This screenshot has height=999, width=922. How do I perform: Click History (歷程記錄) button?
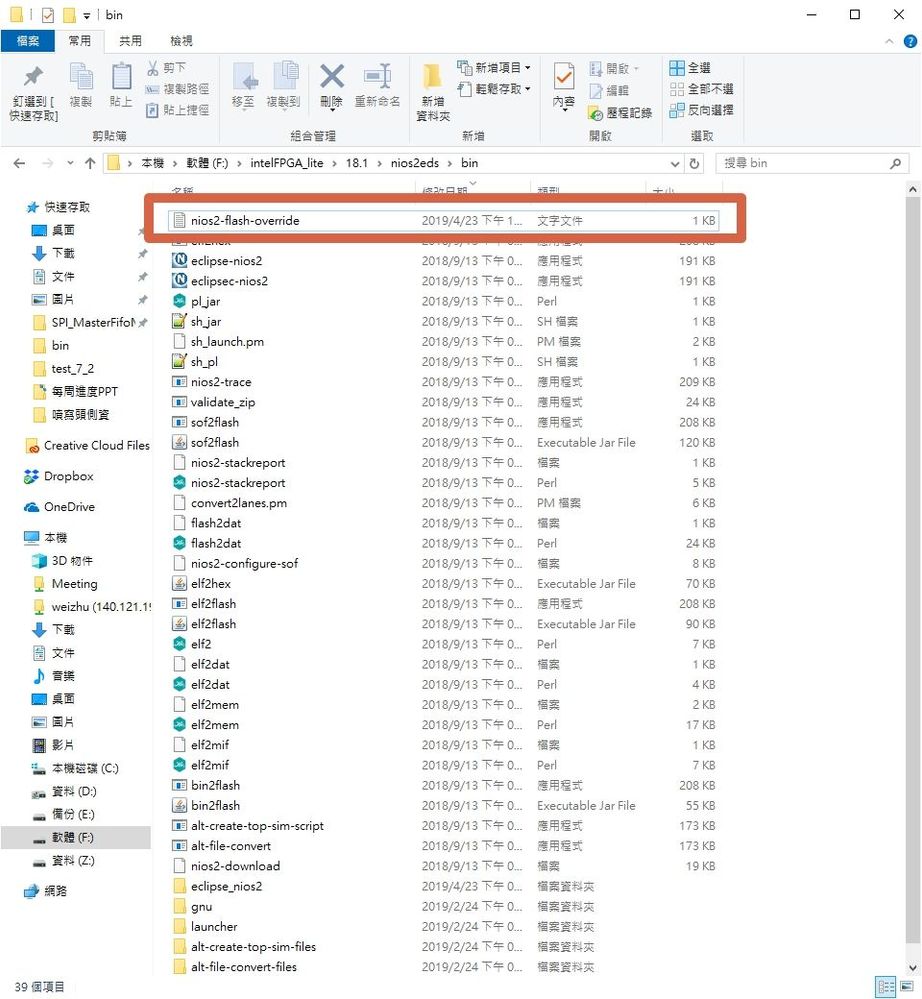(620, 113)
